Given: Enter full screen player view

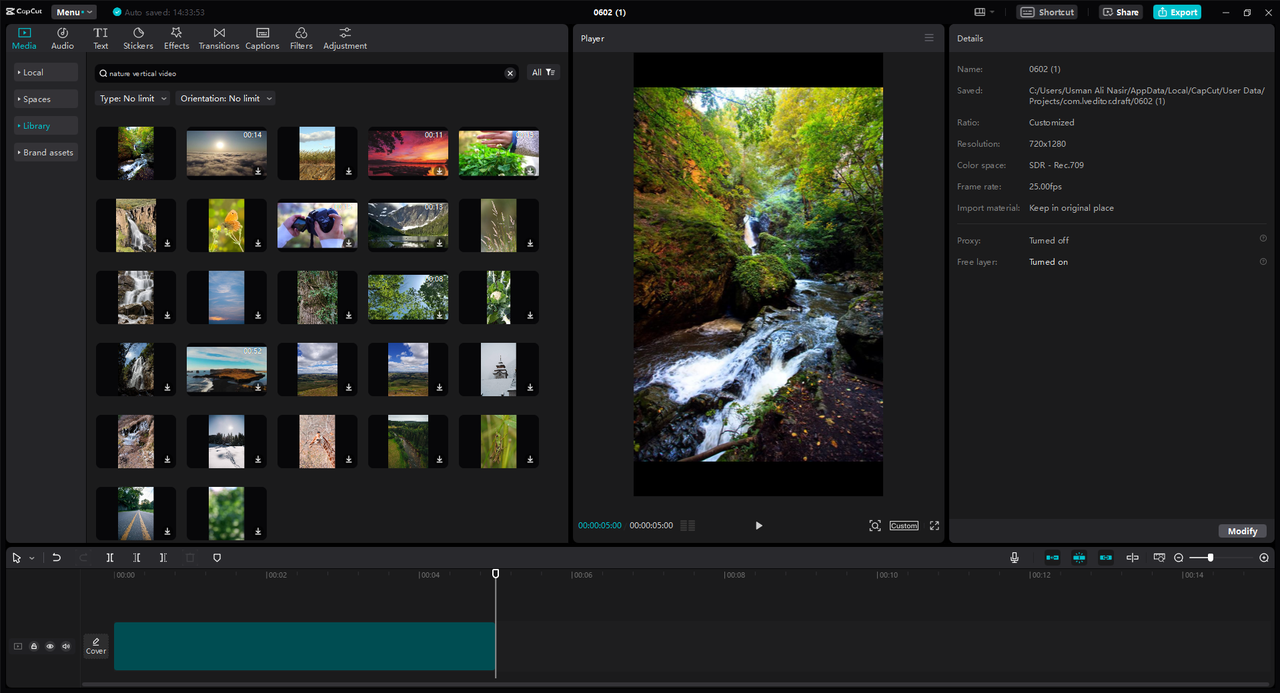Looking at the screenshot, I should [935, 526].
